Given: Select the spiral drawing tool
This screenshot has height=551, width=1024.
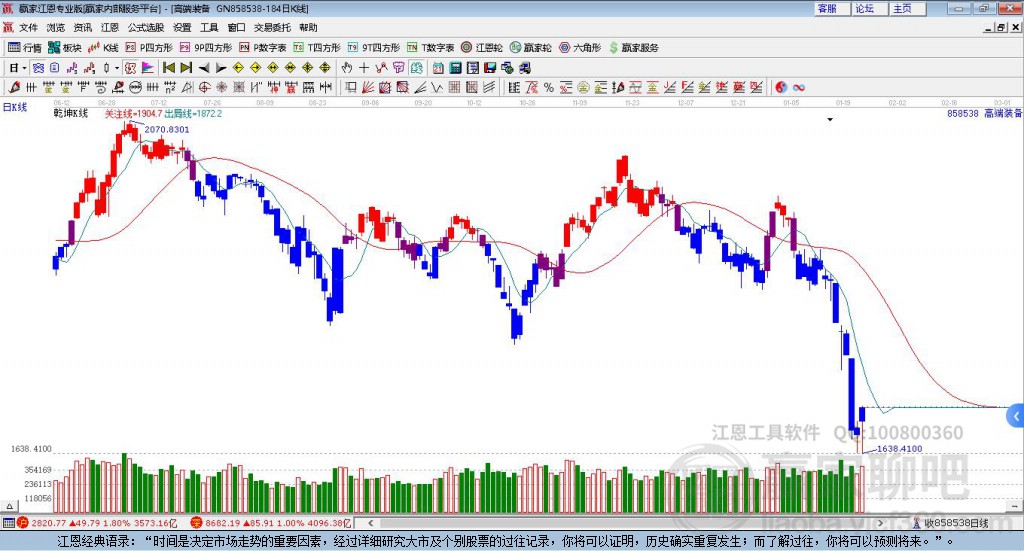Looking at the screenshot, I should 100,87.
